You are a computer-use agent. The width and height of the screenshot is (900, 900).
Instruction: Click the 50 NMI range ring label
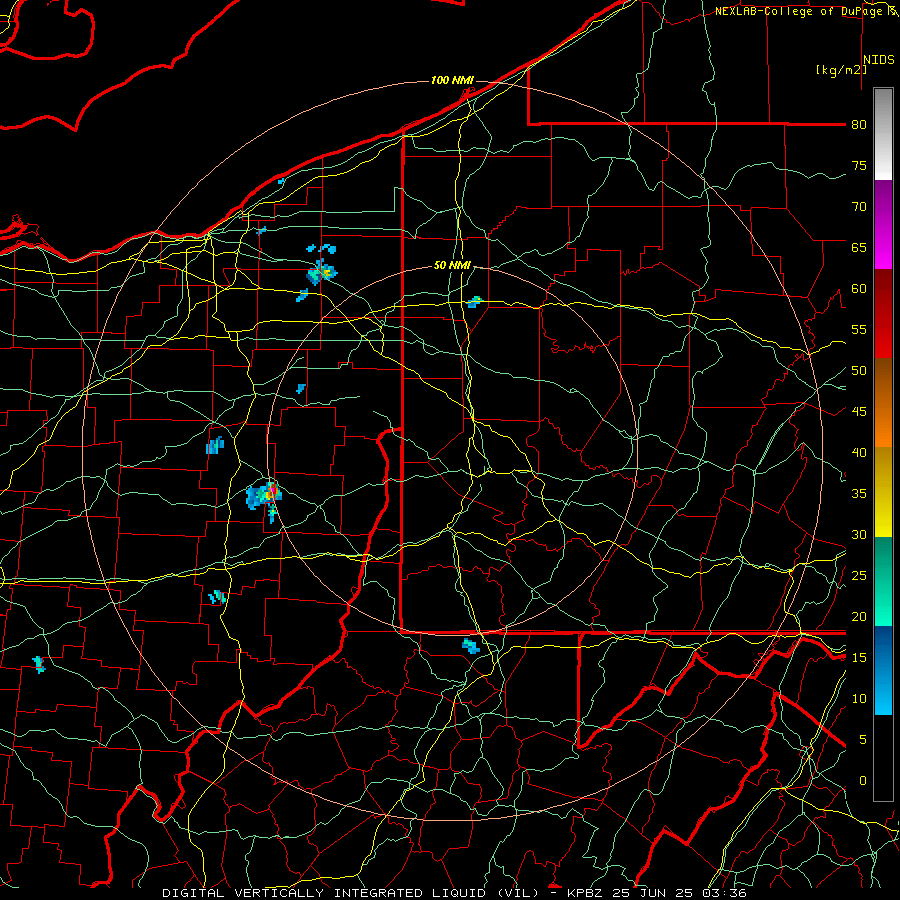pos(452,265)
